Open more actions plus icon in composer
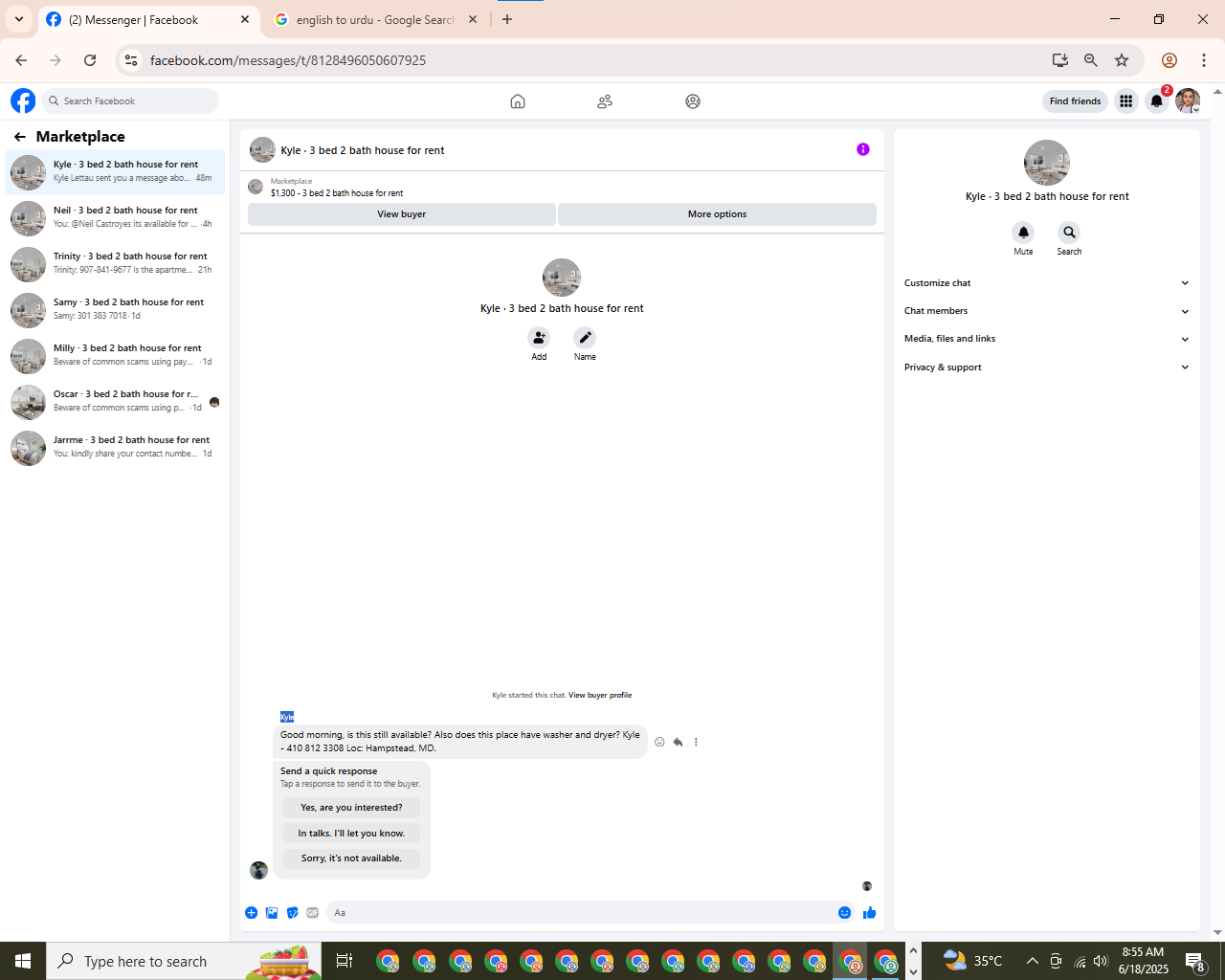Image resolution: width=1225 pixels, height=980 pixels. point(251,913)
